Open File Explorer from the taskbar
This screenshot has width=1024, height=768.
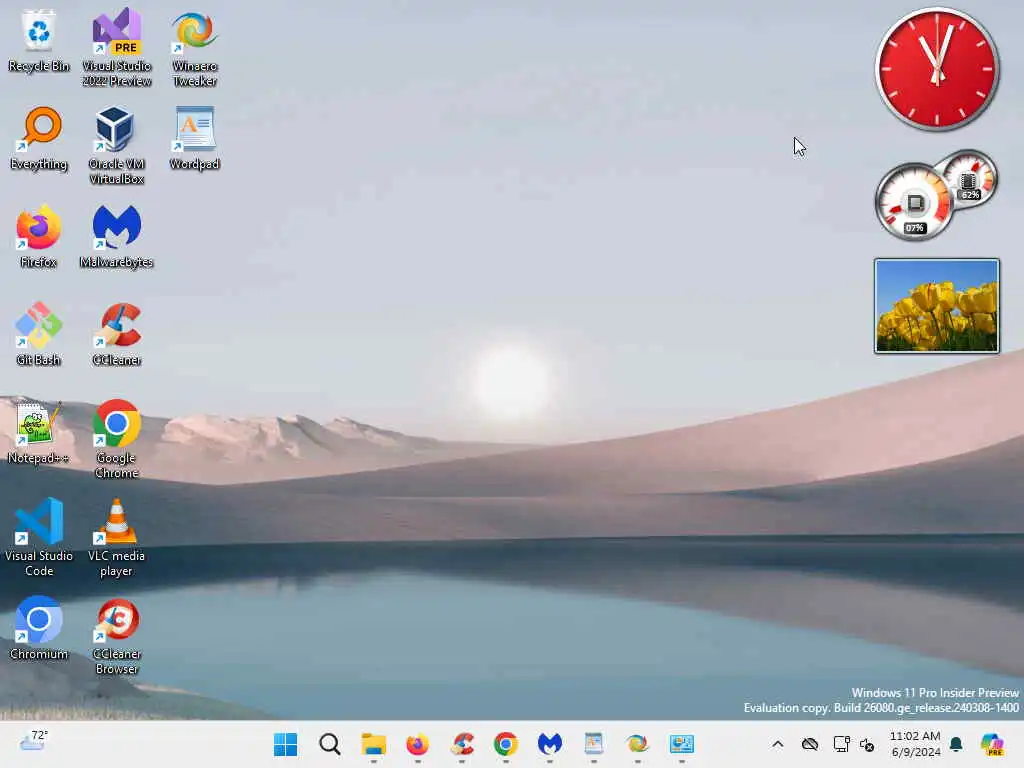coord(374,744)
